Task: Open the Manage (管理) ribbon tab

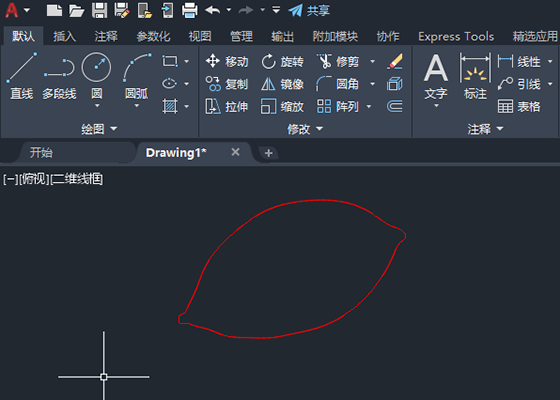Action: coord(241,36)
